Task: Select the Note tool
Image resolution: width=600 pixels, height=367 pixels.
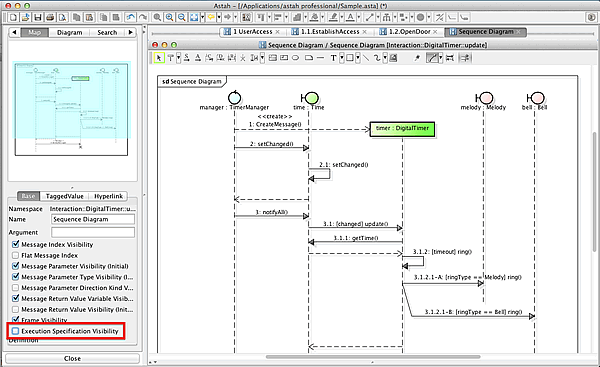Action: click(x=309, y=58)
